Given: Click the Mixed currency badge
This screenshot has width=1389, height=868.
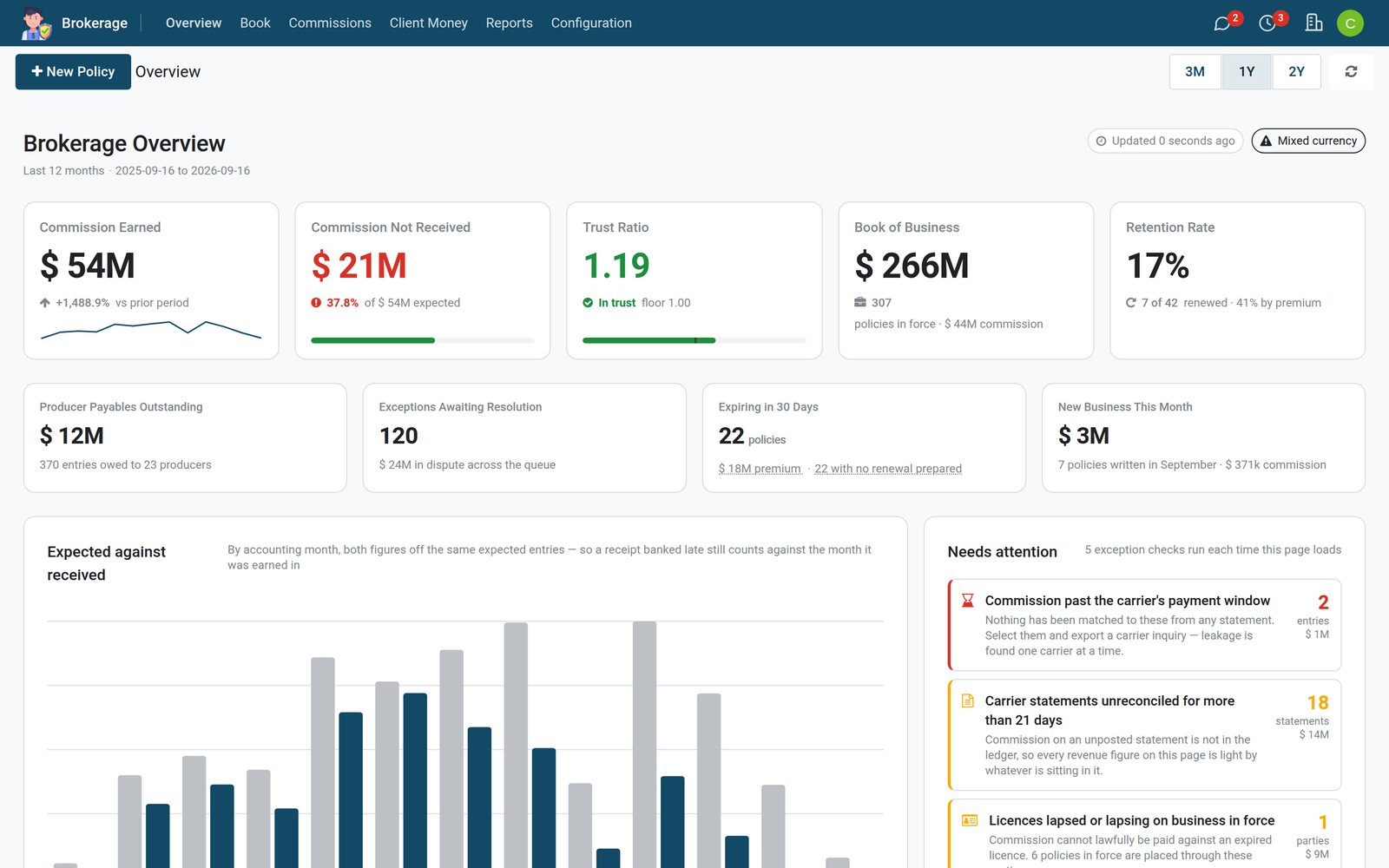Looking at the screenshot, I should [1308, 141].
